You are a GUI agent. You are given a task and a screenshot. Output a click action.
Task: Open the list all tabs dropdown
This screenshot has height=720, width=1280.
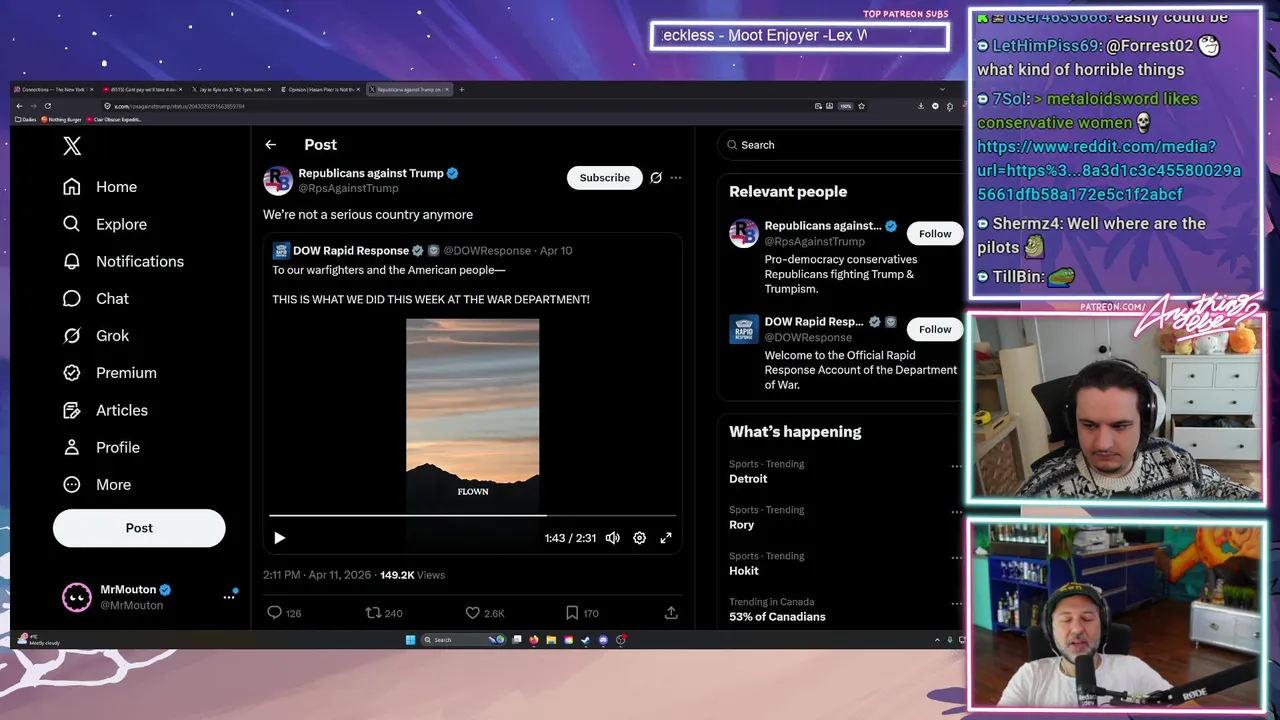tap(942, 89)
